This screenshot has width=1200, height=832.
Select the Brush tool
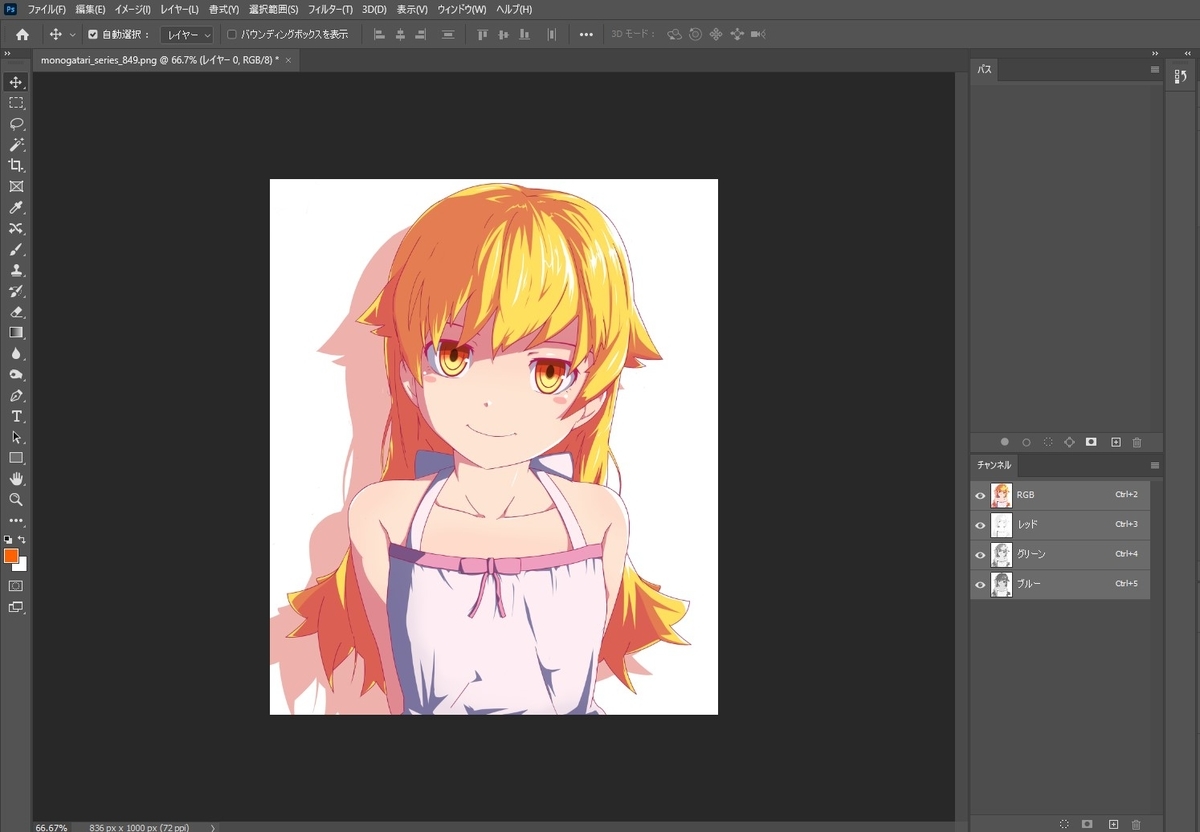(16, 250)
